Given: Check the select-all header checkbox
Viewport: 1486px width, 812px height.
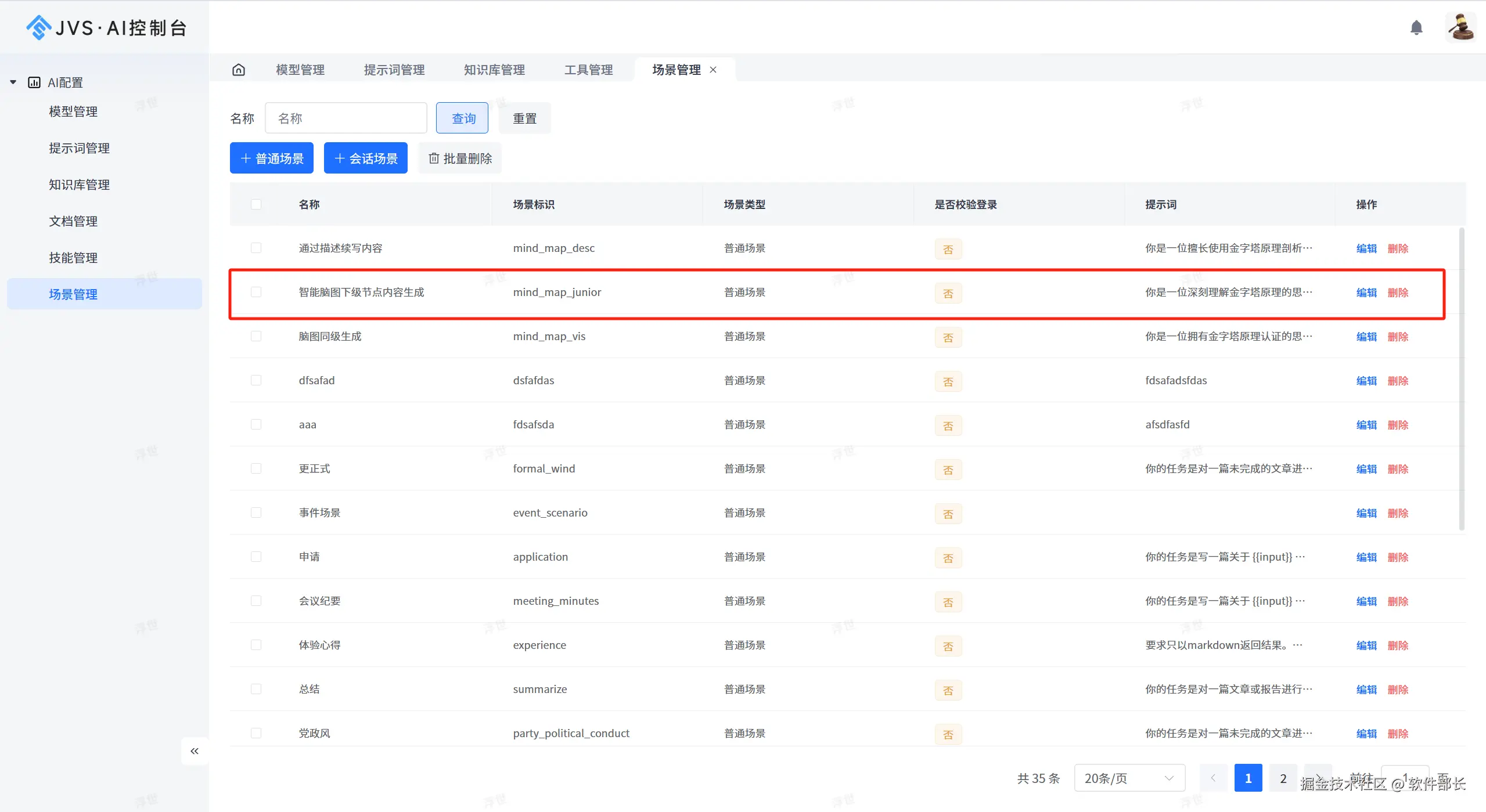Looking at the screenshot, I should click(x=256, y=204).
